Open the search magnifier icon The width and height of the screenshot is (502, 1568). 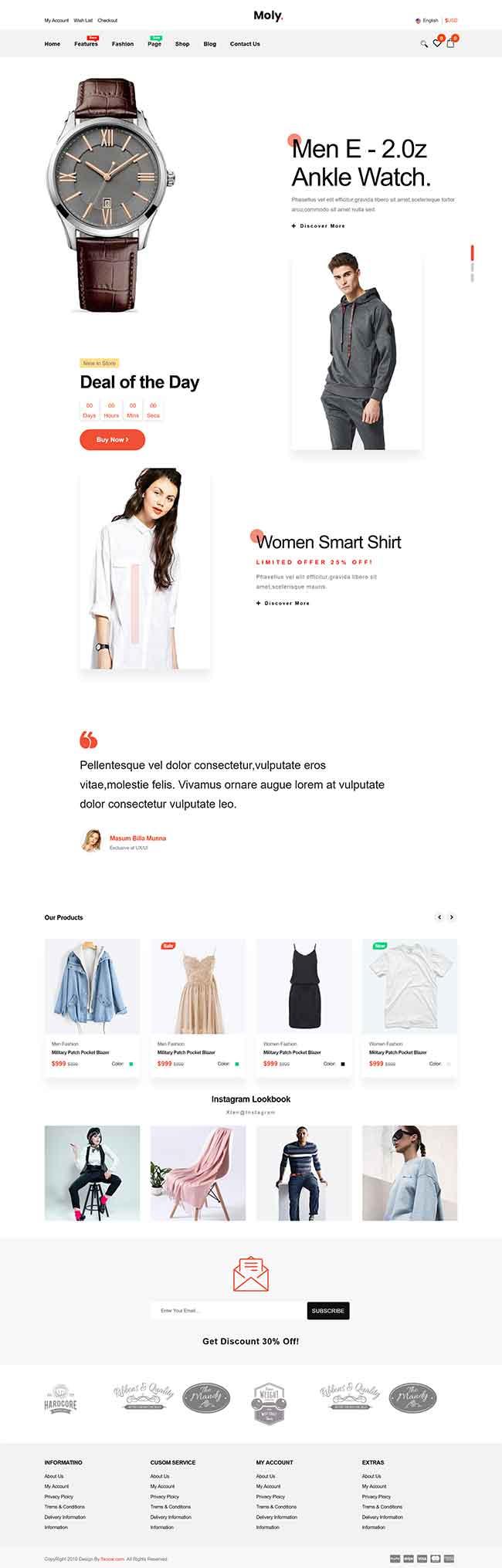pos(423,44)
